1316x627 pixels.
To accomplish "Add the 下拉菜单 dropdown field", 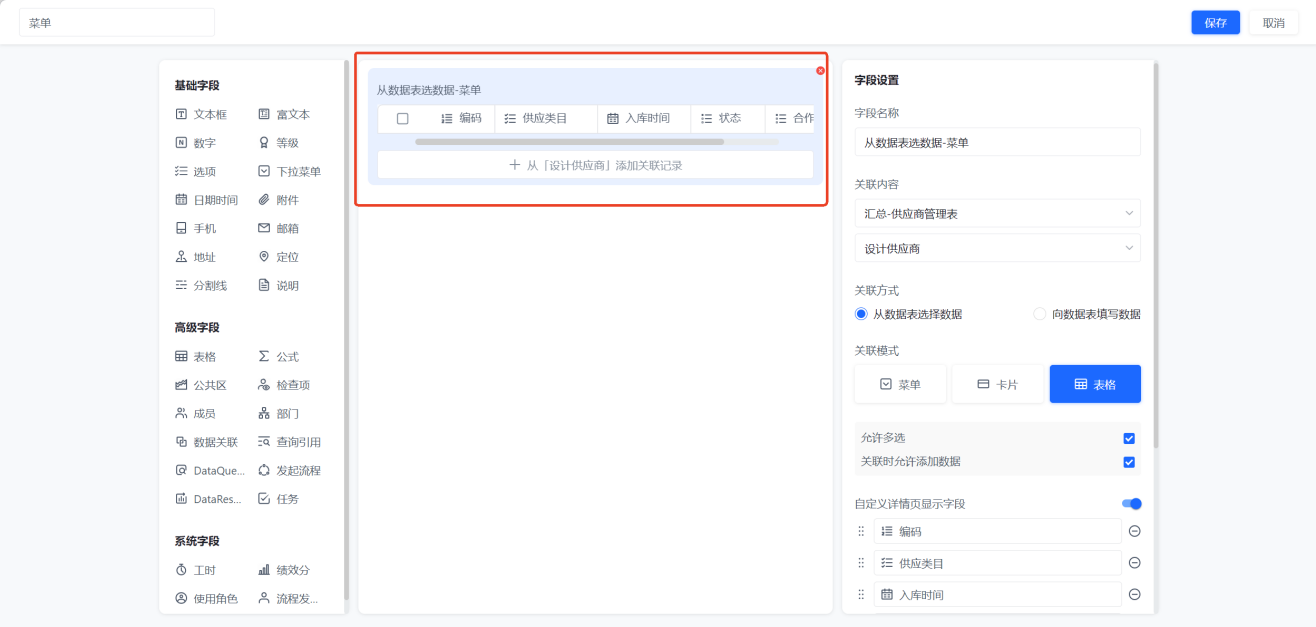I will click(290, 172).
